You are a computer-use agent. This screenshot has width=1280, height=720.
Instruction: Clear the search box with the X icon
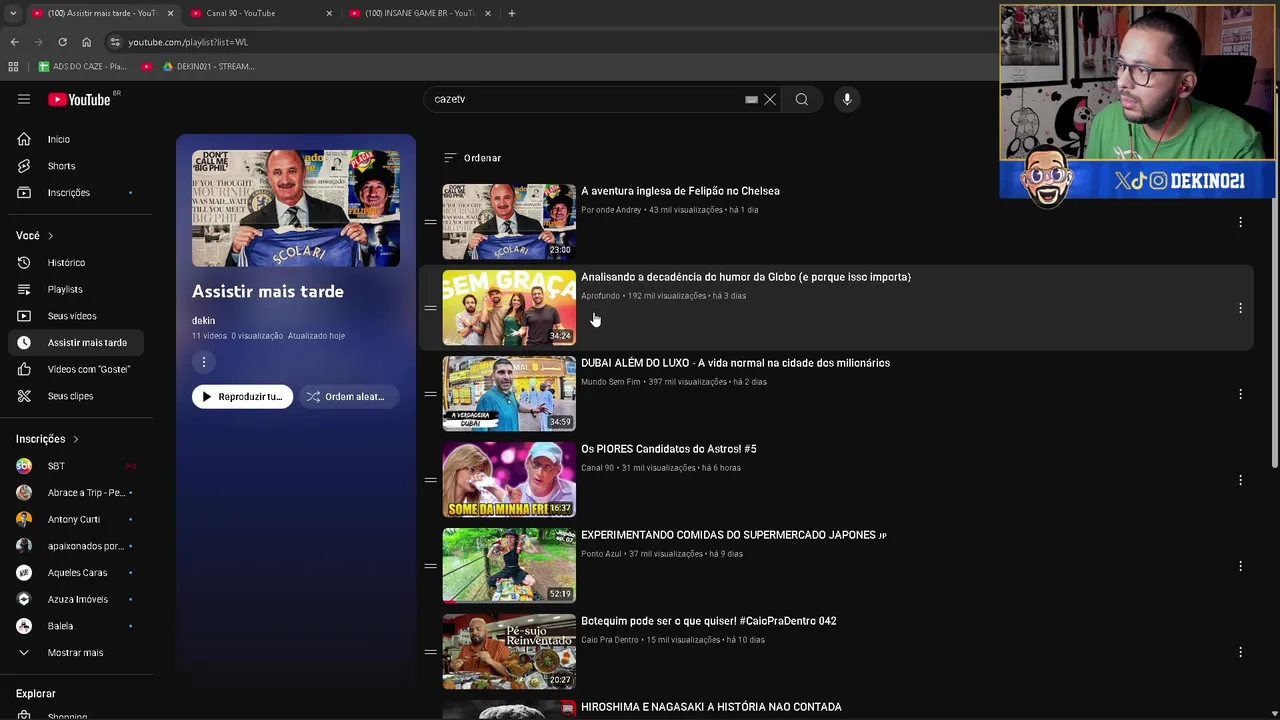point(770,99)
